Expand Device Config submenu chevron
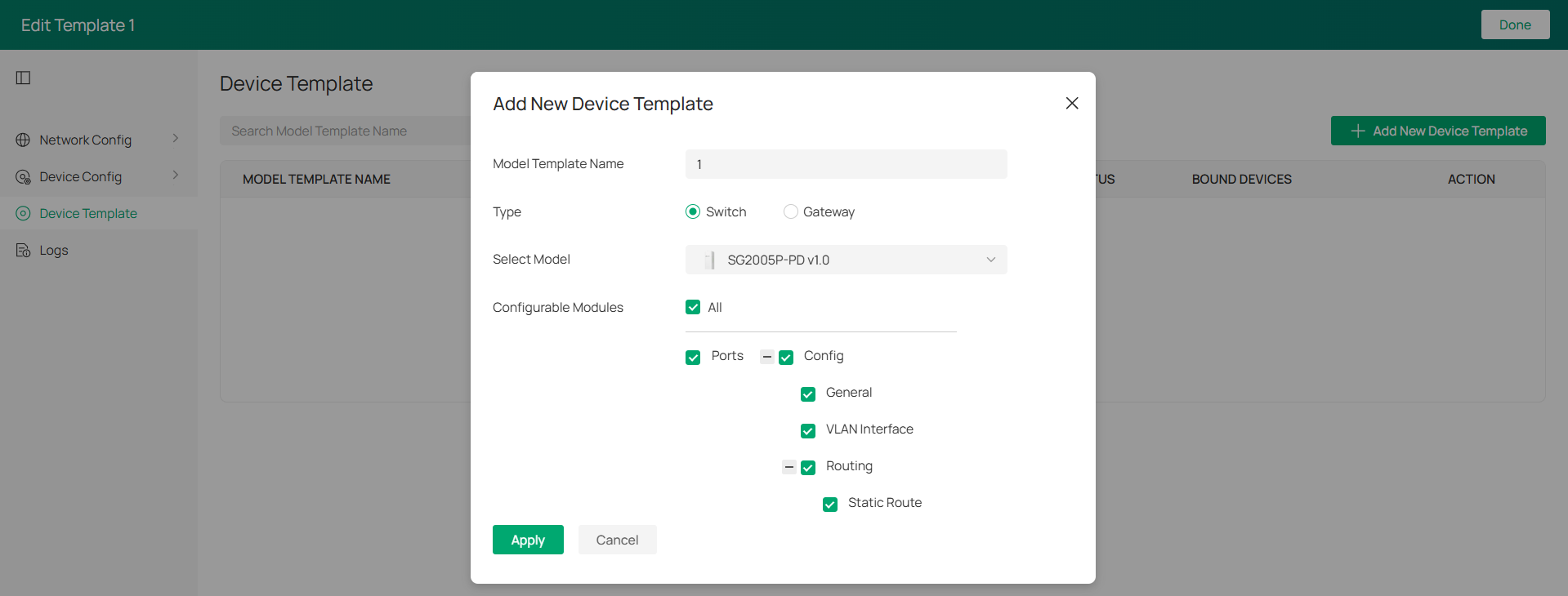This screenshot has height=596, width=1568. click(x=175, y=176)
